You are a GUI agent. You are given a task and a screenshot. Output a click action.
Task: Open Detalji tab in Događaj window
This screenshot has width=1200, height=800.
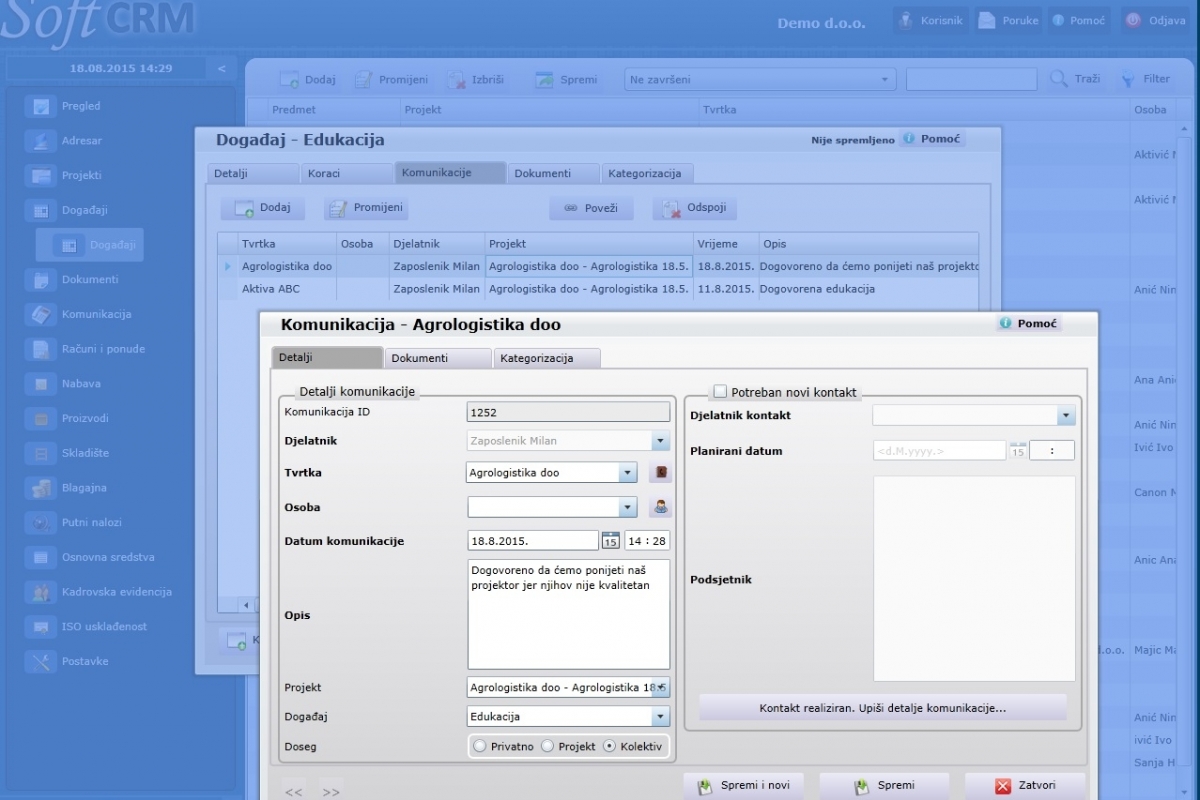pyautogui.click(x=253, y=173)
